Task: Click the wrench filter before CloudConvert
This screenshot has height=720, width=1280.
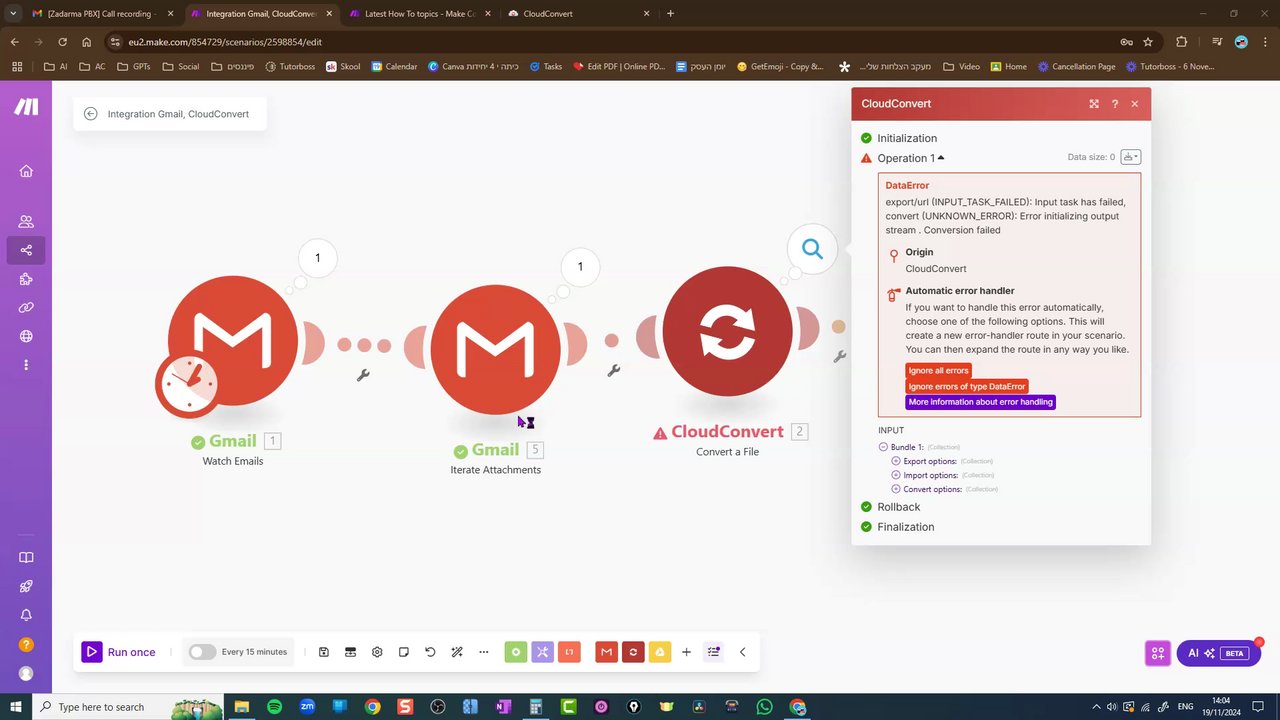Action: [x=614, y=370]
